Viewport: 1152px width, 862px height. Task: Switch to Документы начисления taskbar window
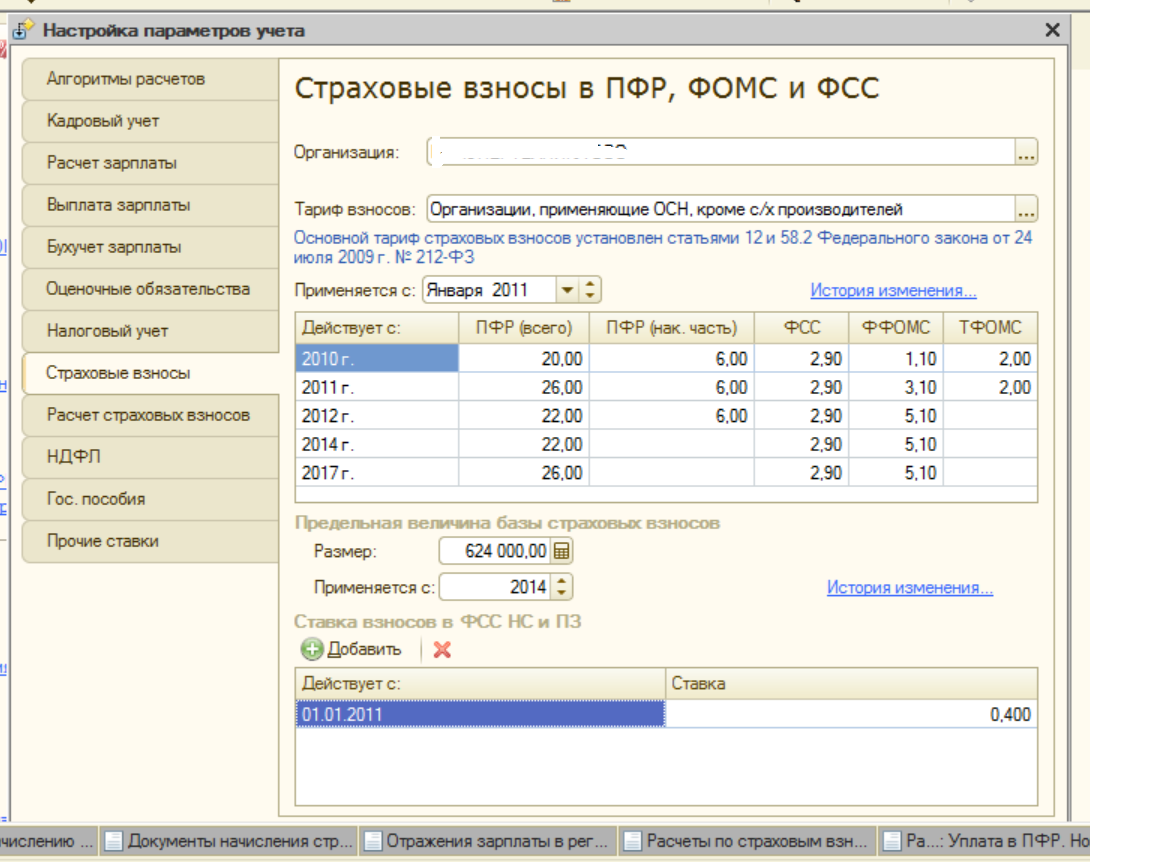[x=230, y=841]
